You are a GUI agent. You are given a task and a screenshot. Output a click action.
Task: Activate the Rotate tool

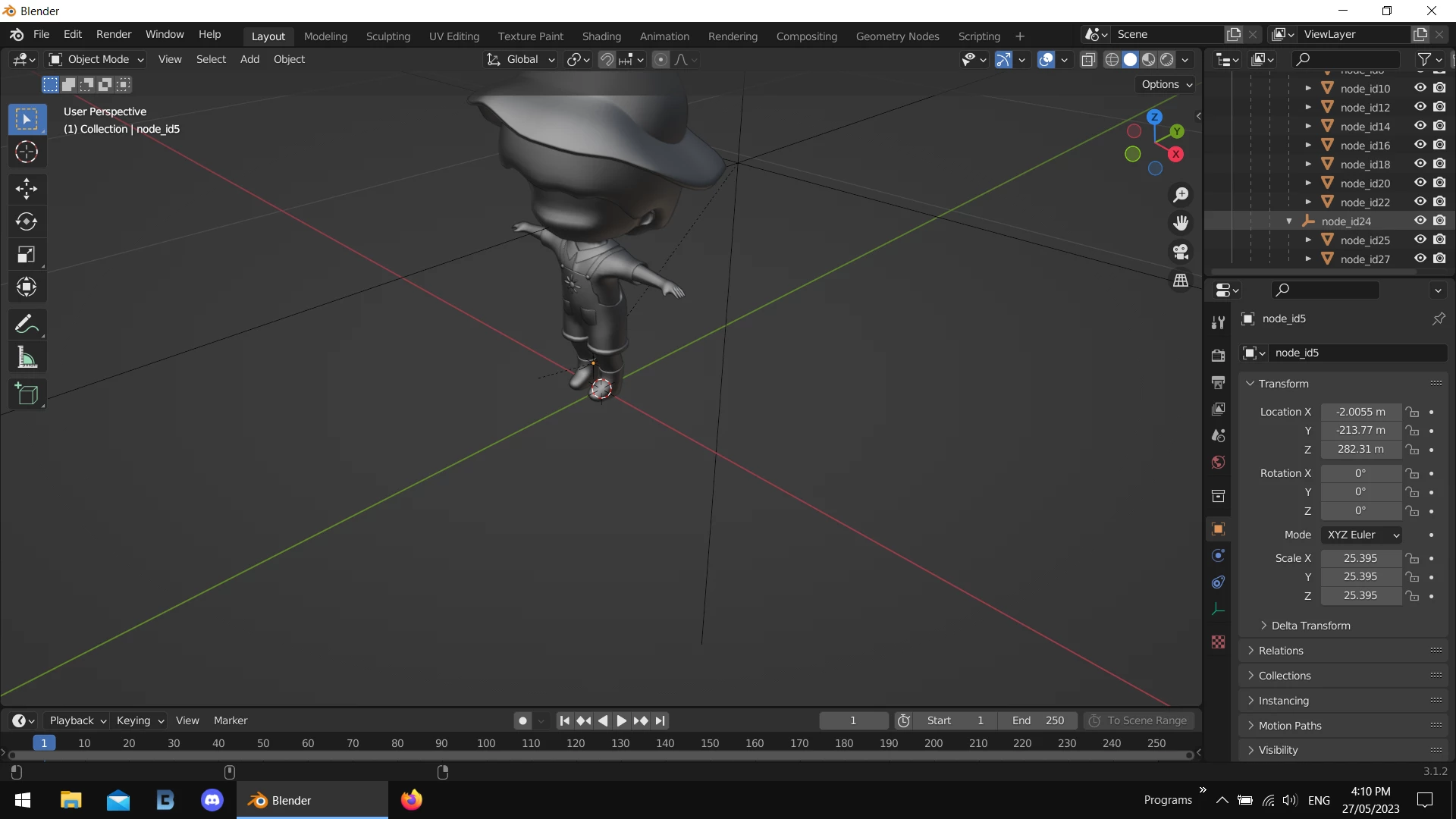(27, 221)
